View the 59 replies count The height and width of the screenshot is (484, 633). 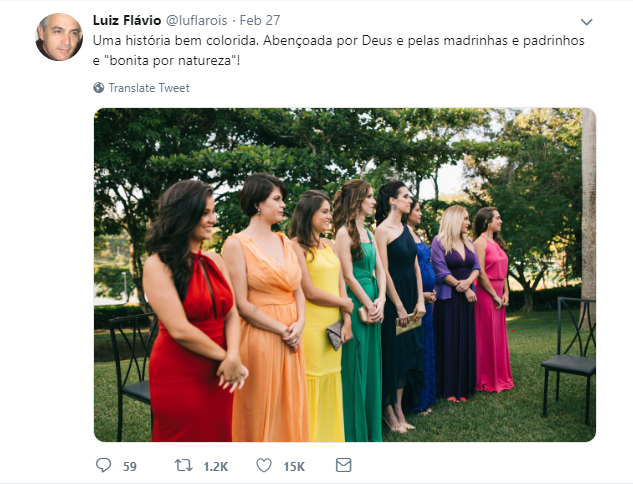(x=130, y=466)
